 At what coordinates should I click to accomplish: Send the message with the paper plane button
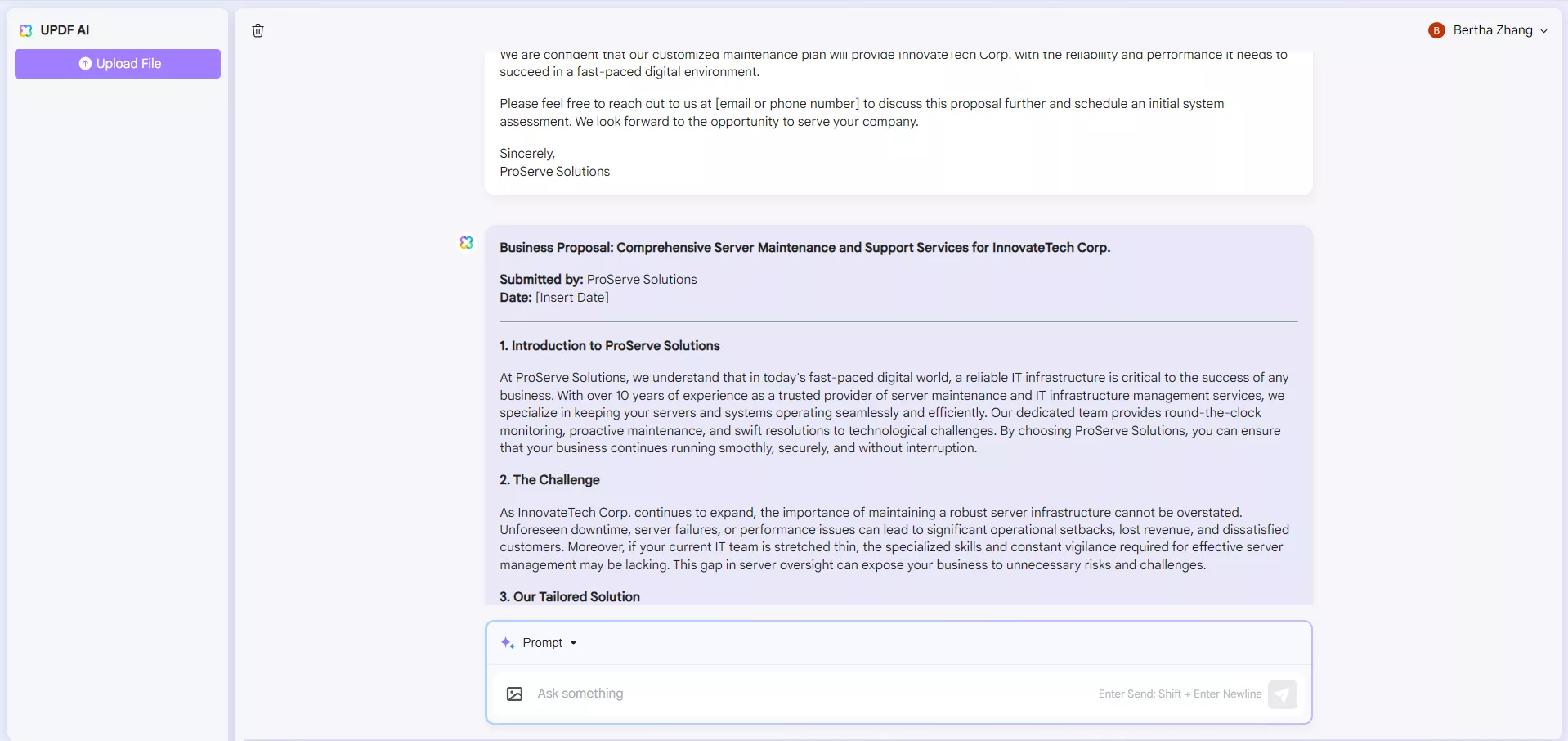click(x=1282, y=694)
